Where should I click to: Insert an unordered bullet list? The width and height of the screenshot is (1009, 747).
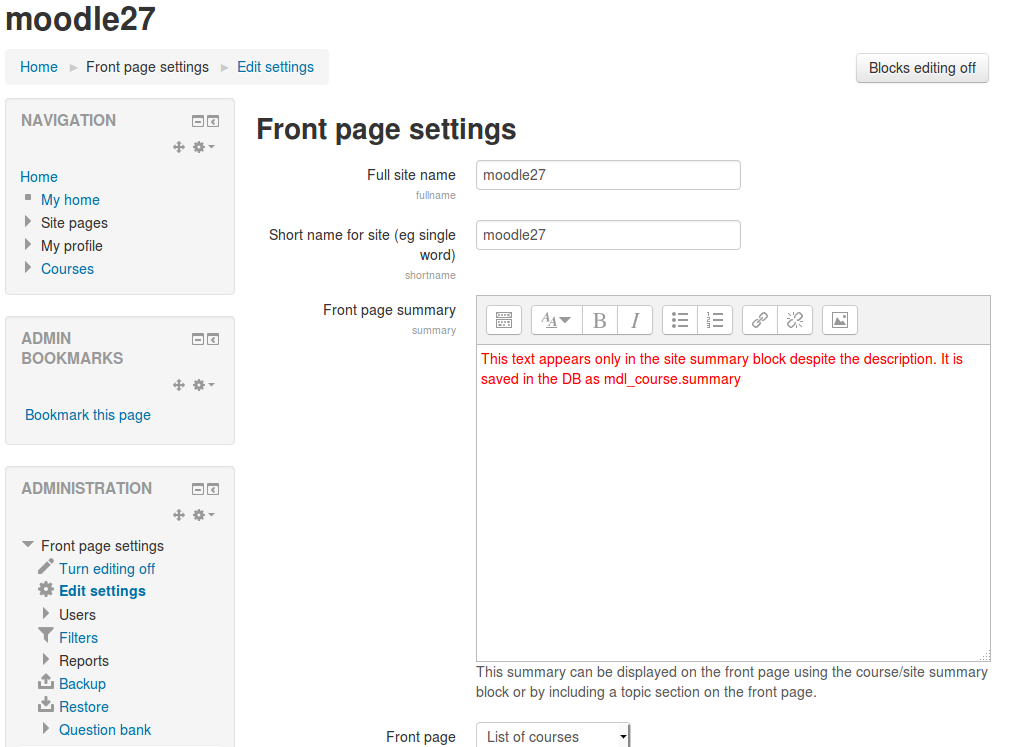click(680, 320)
